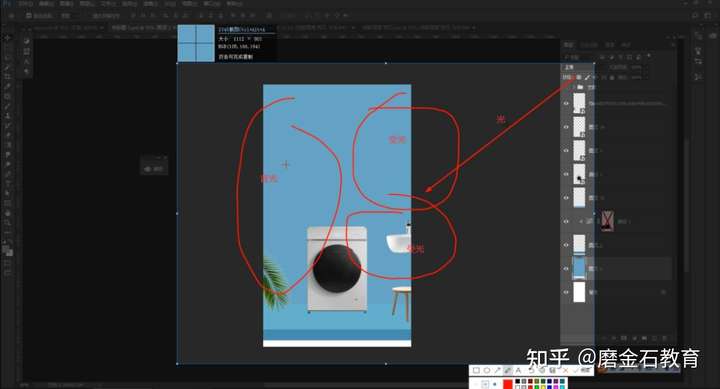Hide the topmost layer via eye icon
The width and height of the screenshot is (720, 389).
pos(566,104)
